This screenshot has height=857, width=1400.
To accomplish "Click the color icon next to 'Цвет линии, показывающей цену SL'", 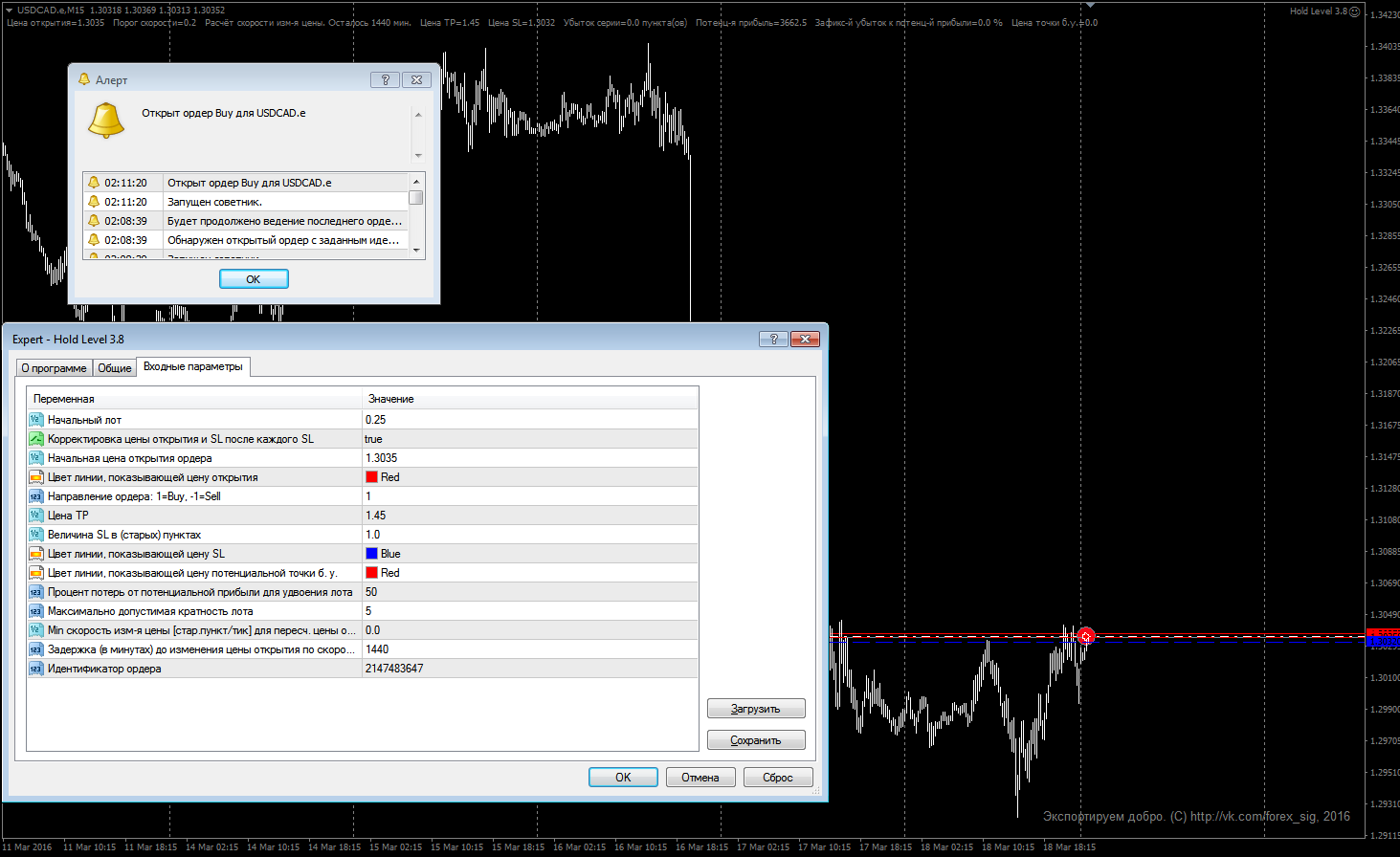I will [36, 553].
